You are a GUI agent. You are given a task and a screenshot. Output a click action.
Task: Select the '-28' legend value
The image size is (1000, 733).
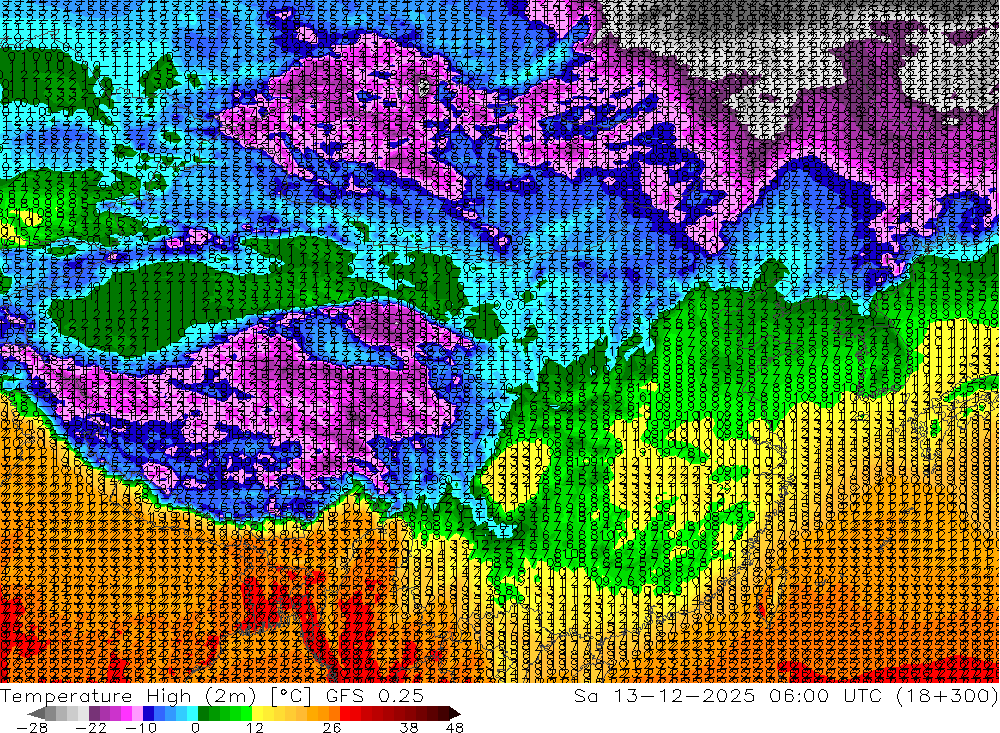(x=31, y=727)
